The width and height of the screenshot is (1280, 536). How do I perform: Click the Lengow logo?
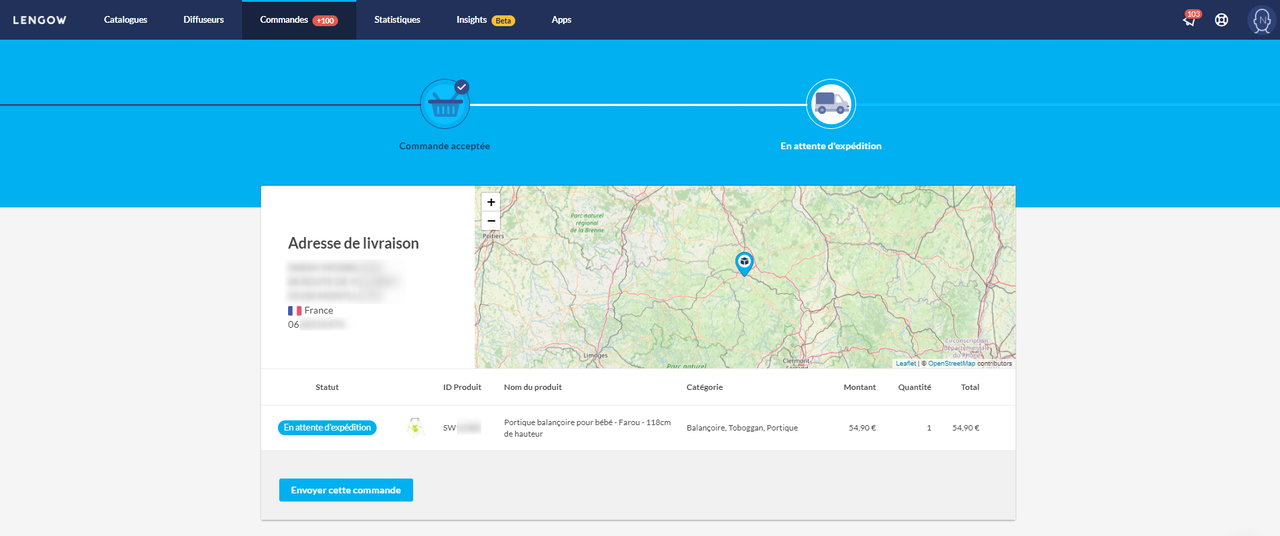[x=39, y=20]
